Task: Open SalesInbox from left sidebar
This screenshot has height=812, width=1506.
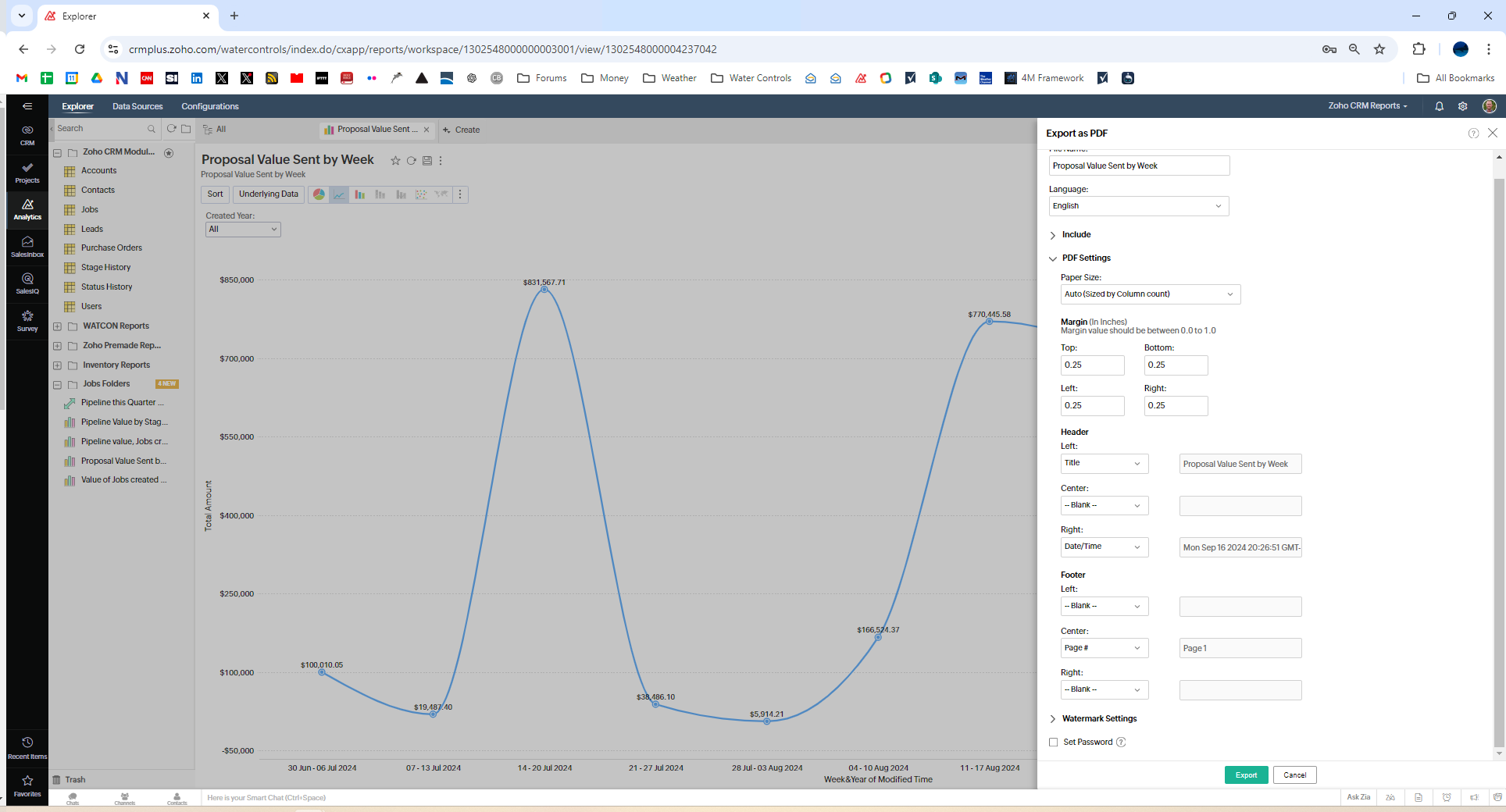Action: (x=27, y=247)
